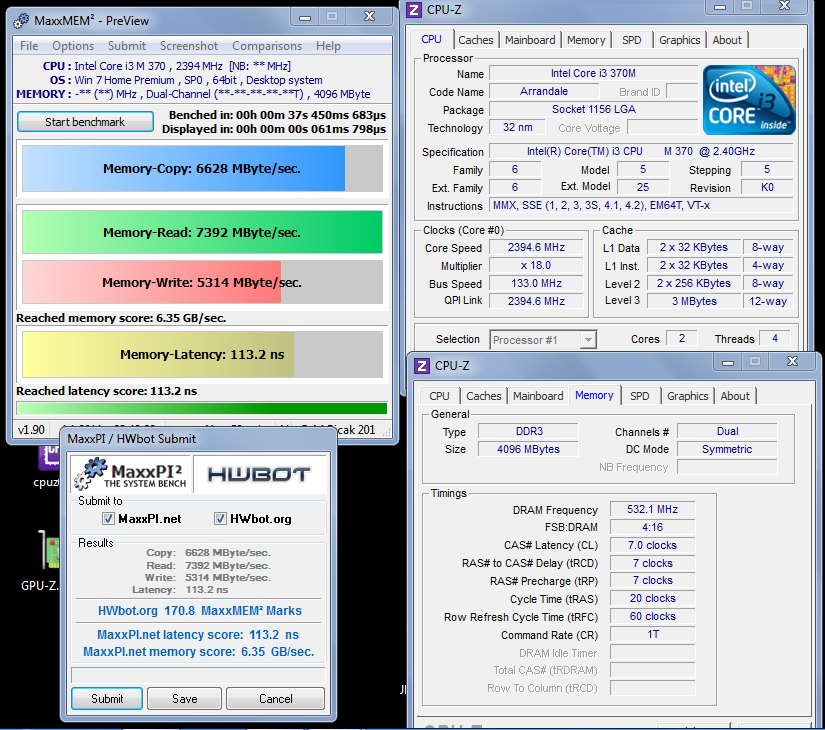Click the CPU-Z logo icon in Memory window title

click(421, 365)
